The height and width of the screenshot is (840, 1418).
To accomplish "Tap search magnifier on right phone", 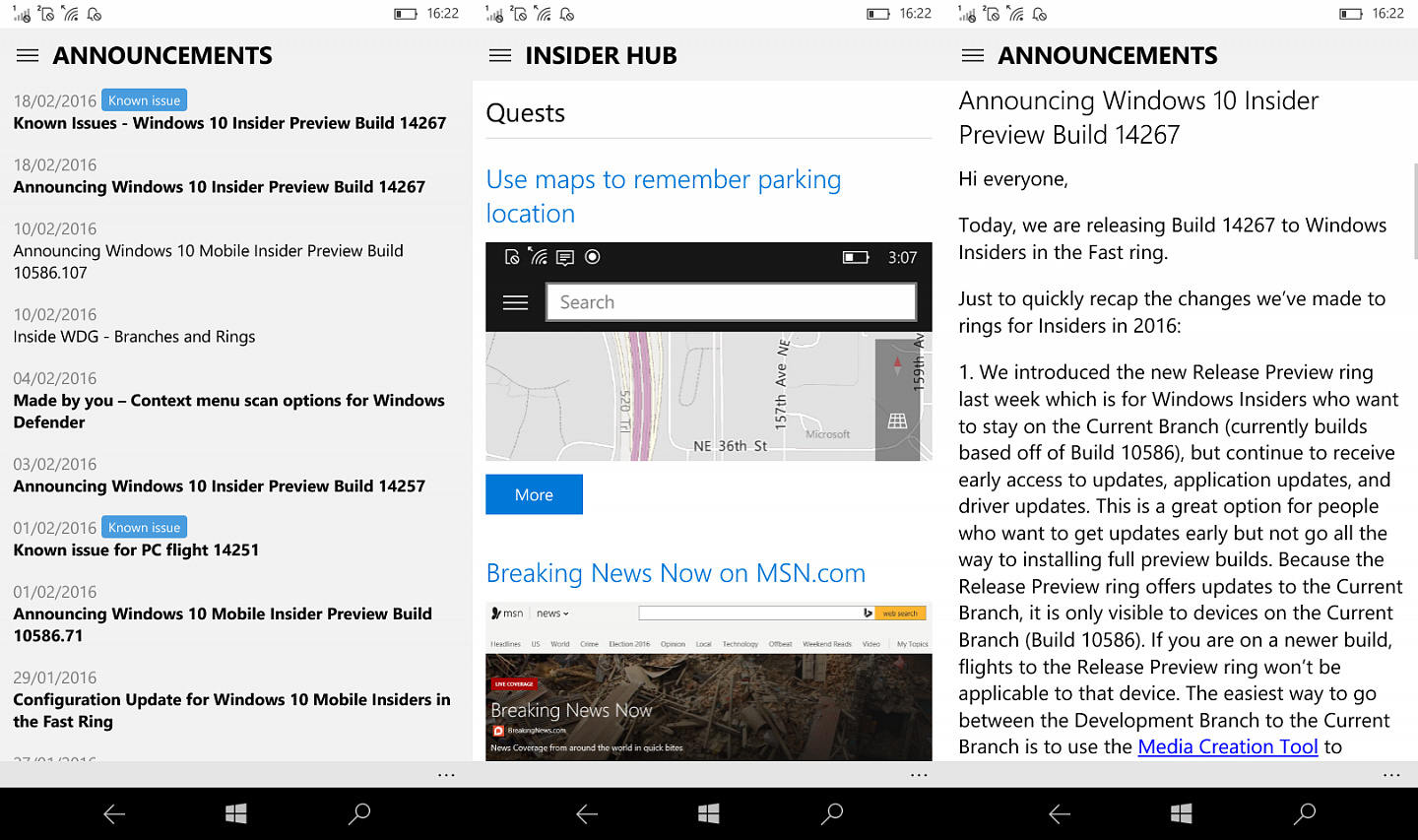I will click(1305, 813).
